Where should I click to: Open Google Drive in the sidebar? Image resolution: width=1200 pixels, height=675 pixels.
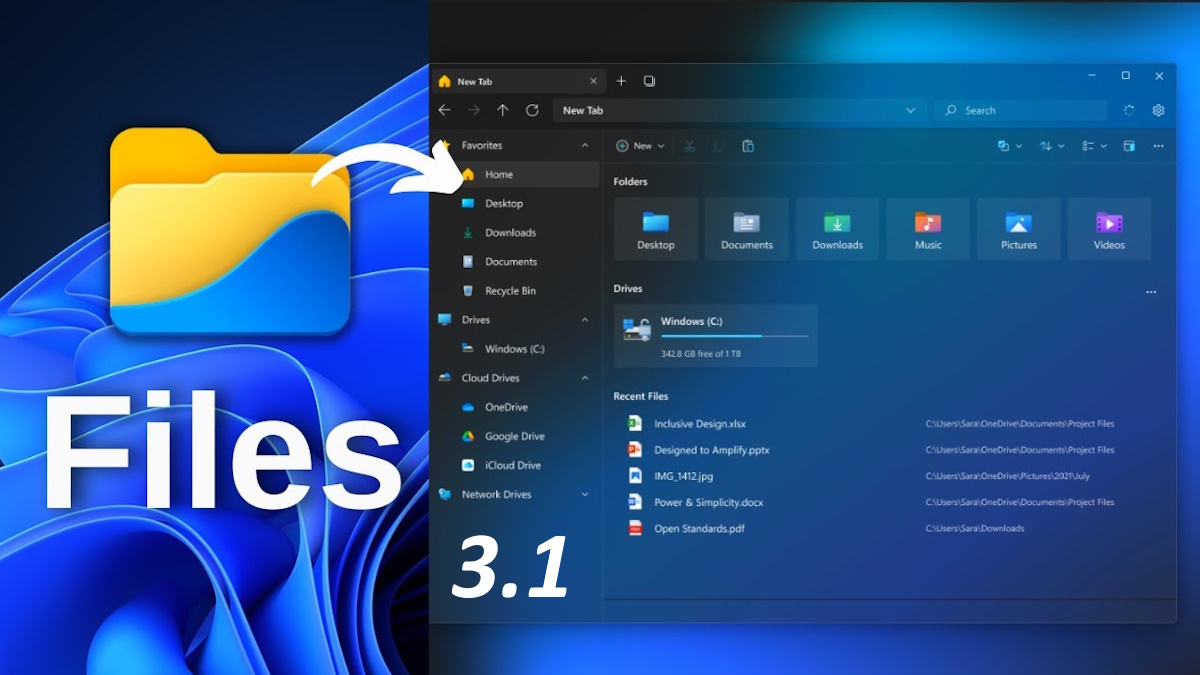point(516,436)
